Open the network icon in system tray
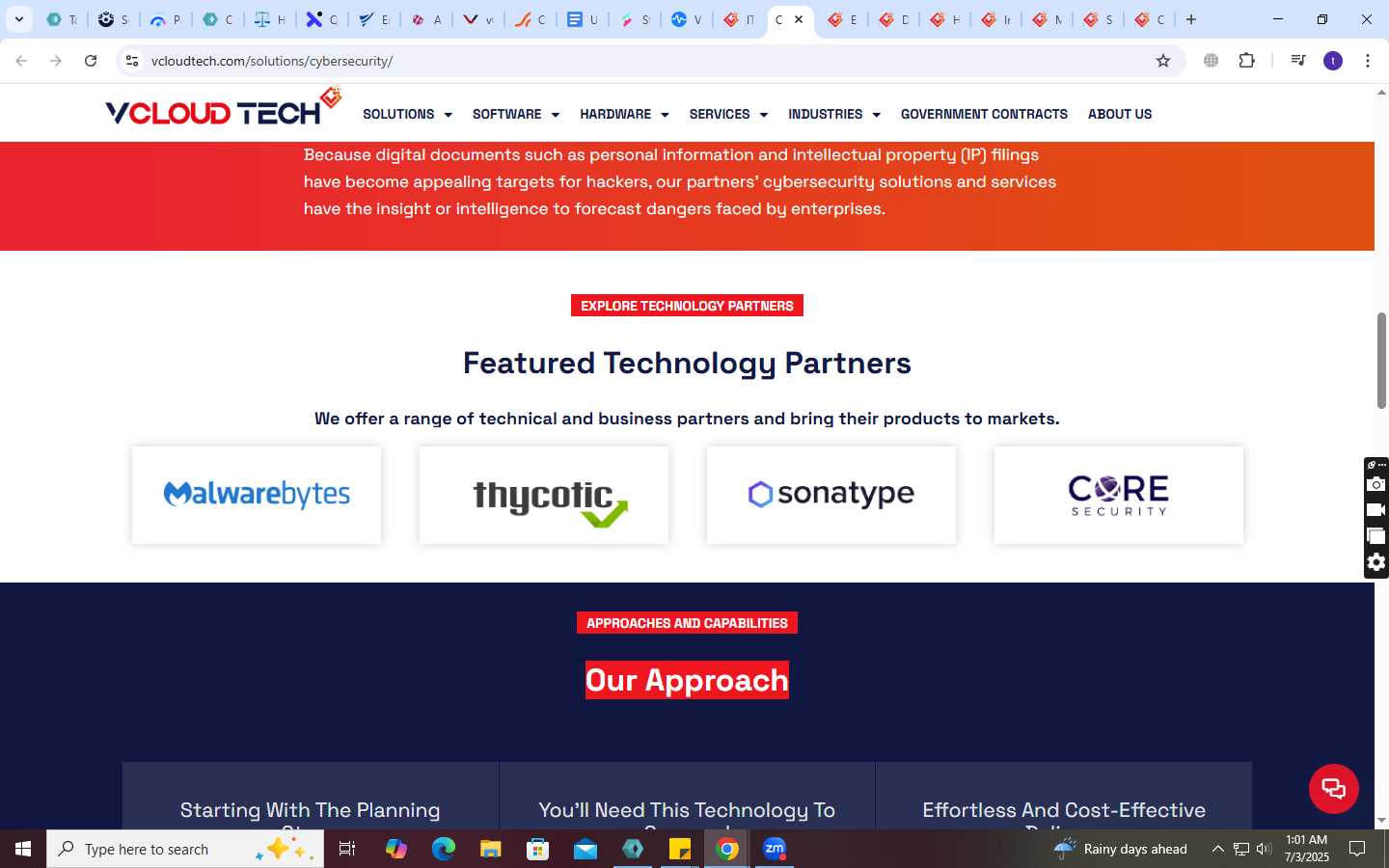 (1241, 849)
